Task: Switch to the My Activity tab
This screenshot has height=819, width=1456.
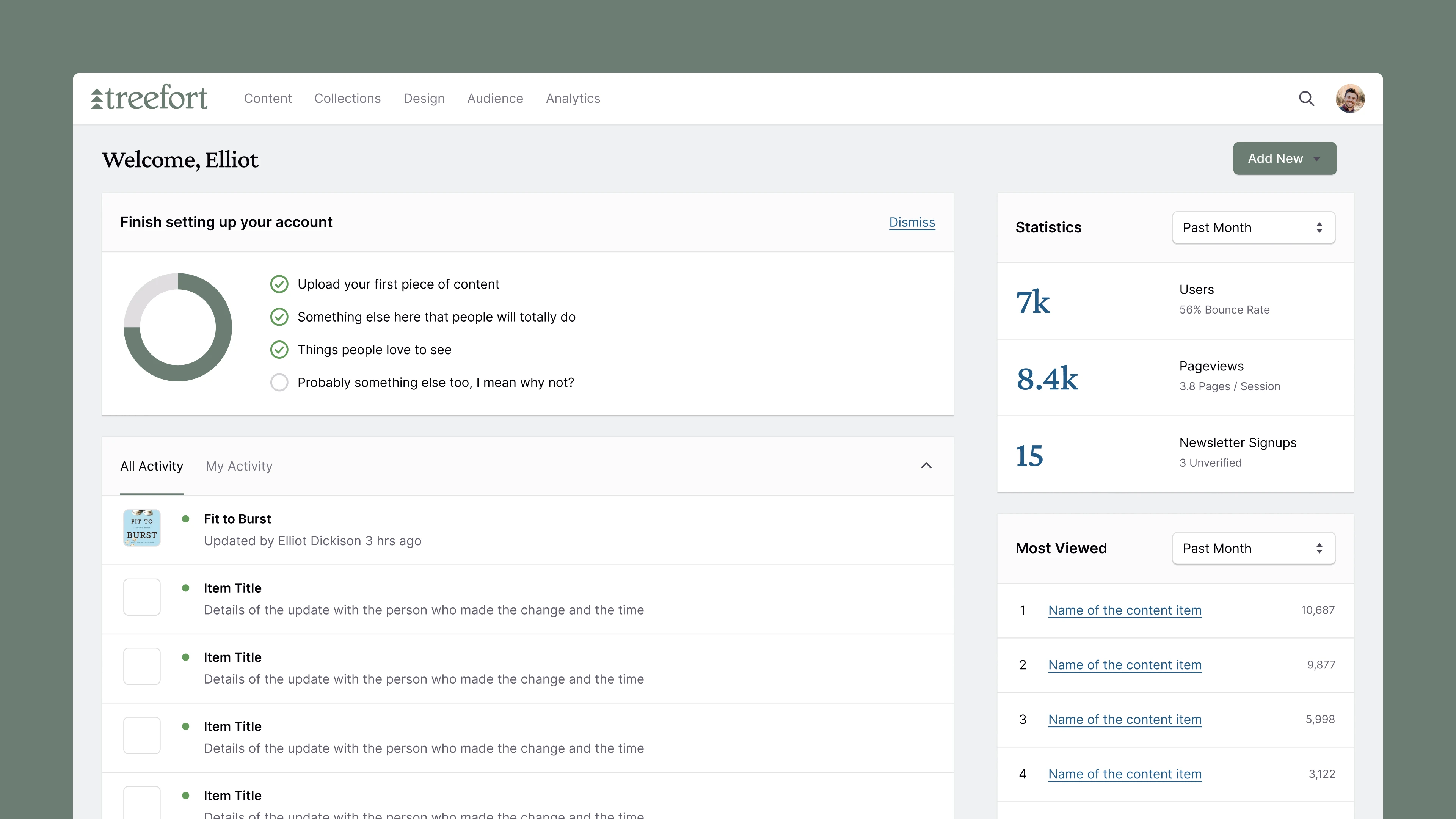Action: pos(239,466)
